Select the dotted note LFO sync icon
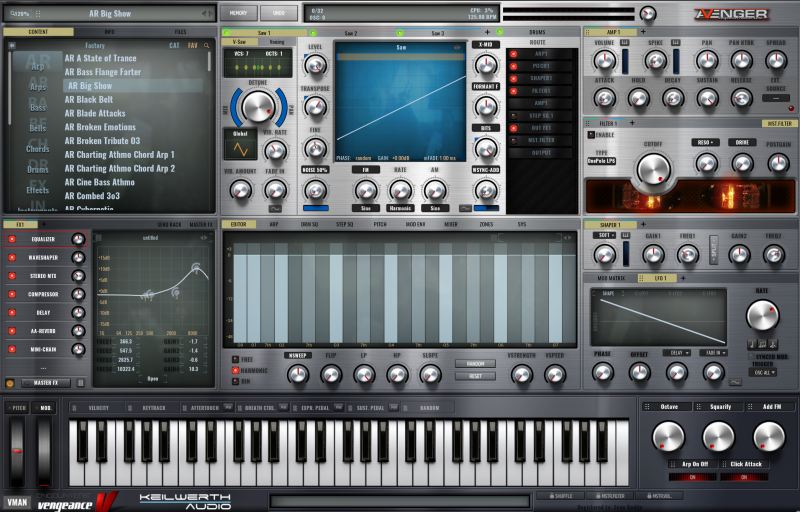This screenshot has width=800, height=512. pos(773,344)
